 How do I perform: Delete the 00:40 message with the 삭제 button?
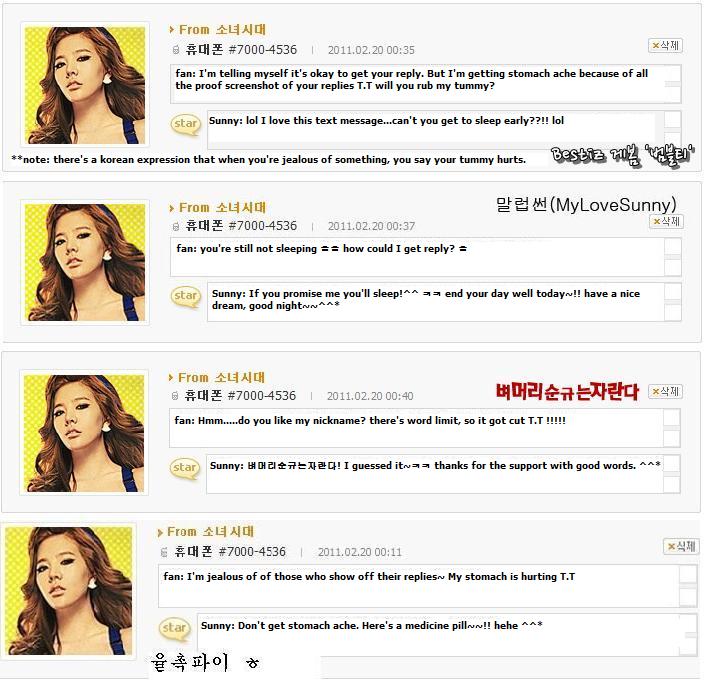(x=665, y=392)
